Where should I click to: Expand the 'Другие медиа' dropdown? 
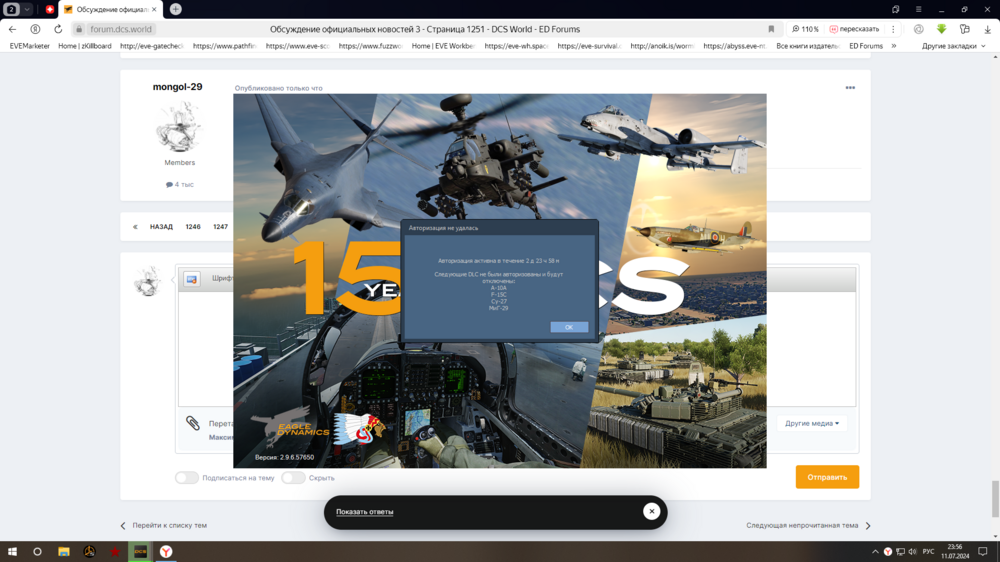point(812,423)
